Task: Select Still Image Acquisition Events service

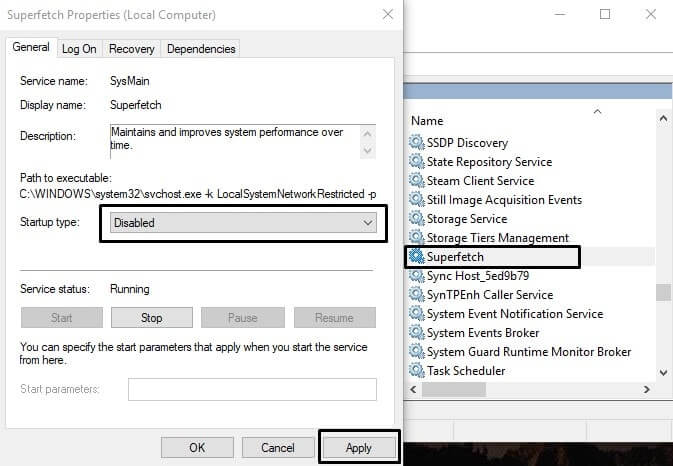Action: pos(504,200)
